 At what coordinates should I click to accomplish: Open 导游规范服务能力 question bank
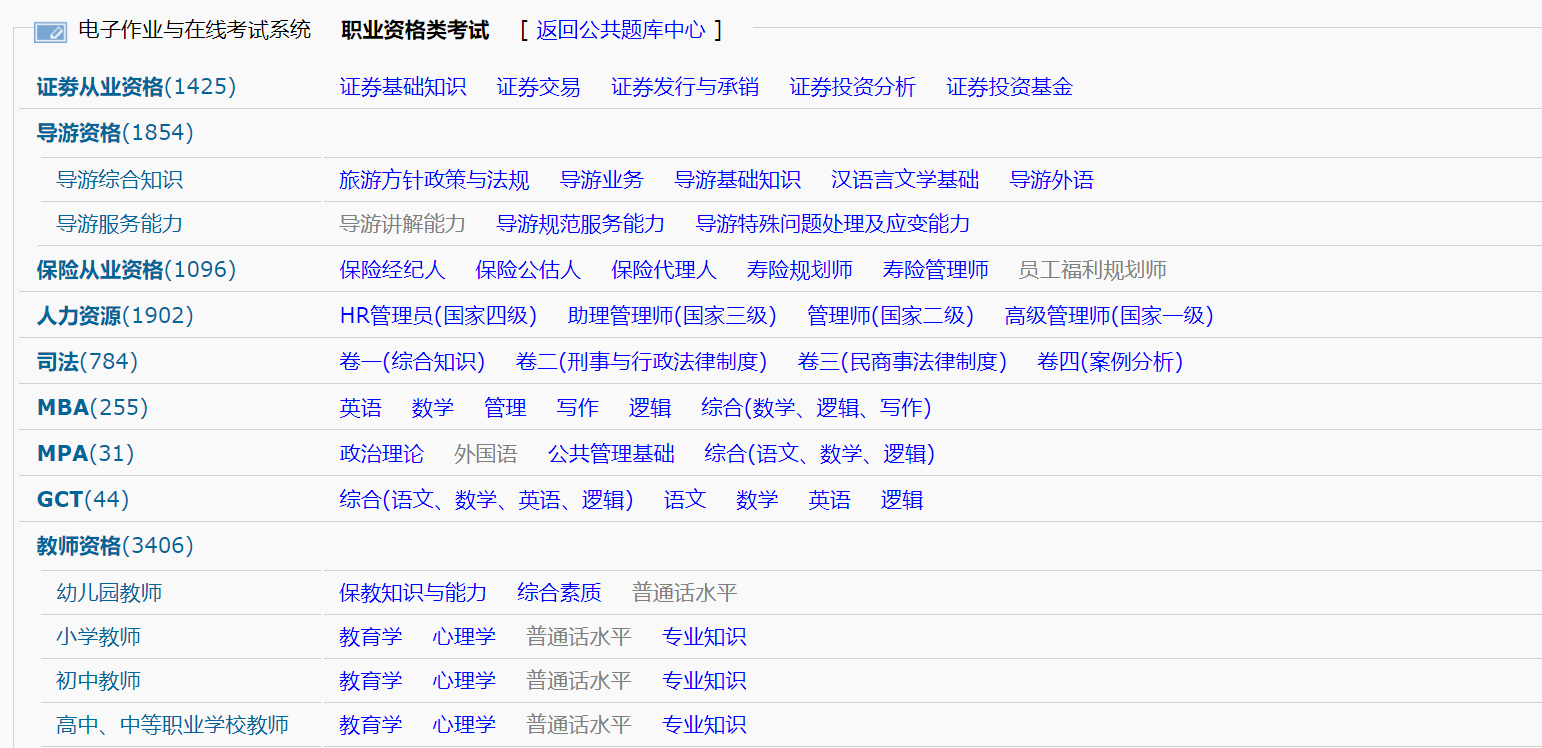coord(580,224)
